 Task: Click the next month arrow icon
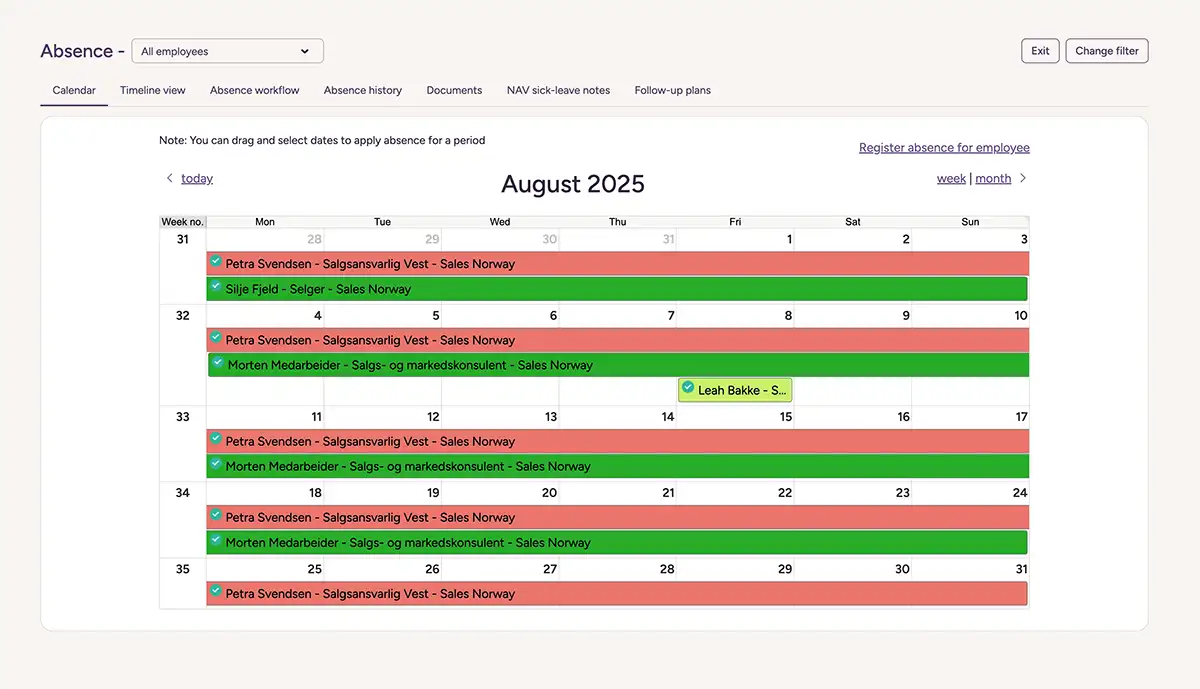point(1023,178)
